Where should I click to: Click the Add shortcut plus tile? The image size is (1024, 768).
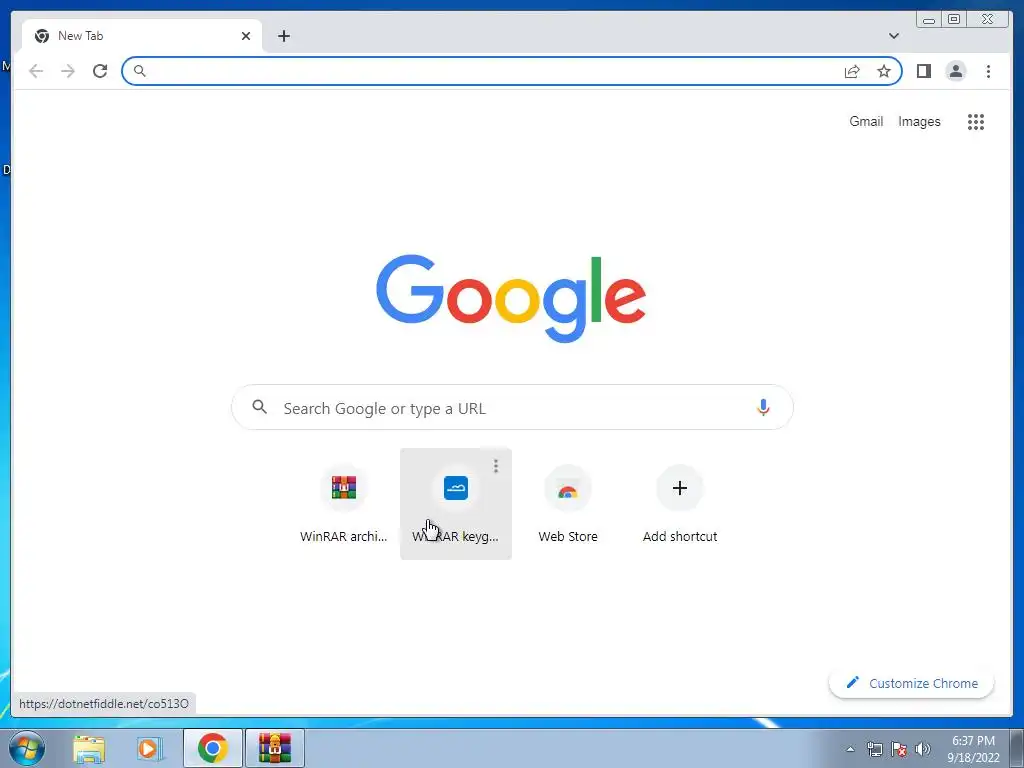[x=680, y=504]
